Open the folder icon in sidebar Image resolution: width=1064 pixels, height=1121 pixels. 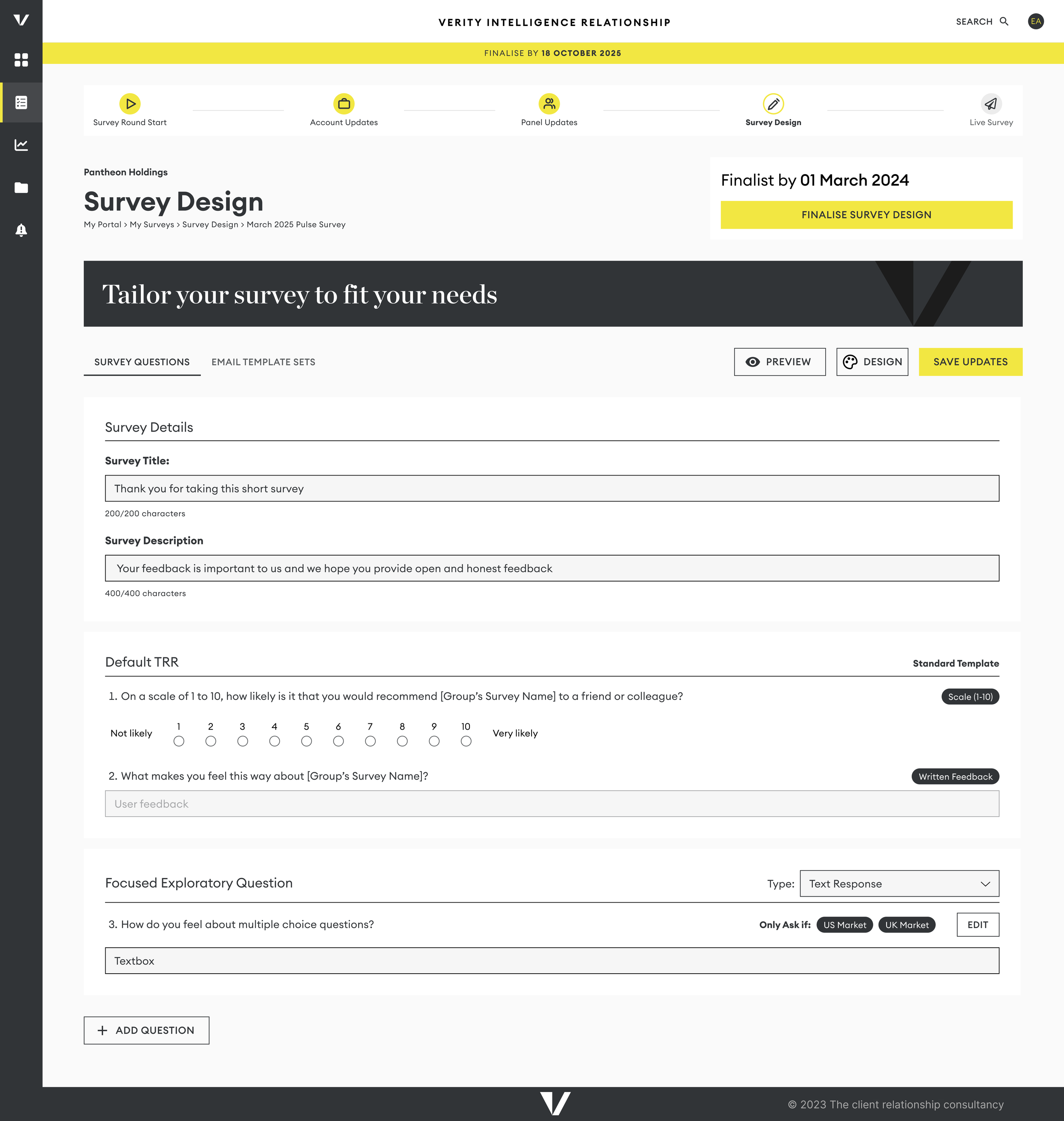[21, 188]
